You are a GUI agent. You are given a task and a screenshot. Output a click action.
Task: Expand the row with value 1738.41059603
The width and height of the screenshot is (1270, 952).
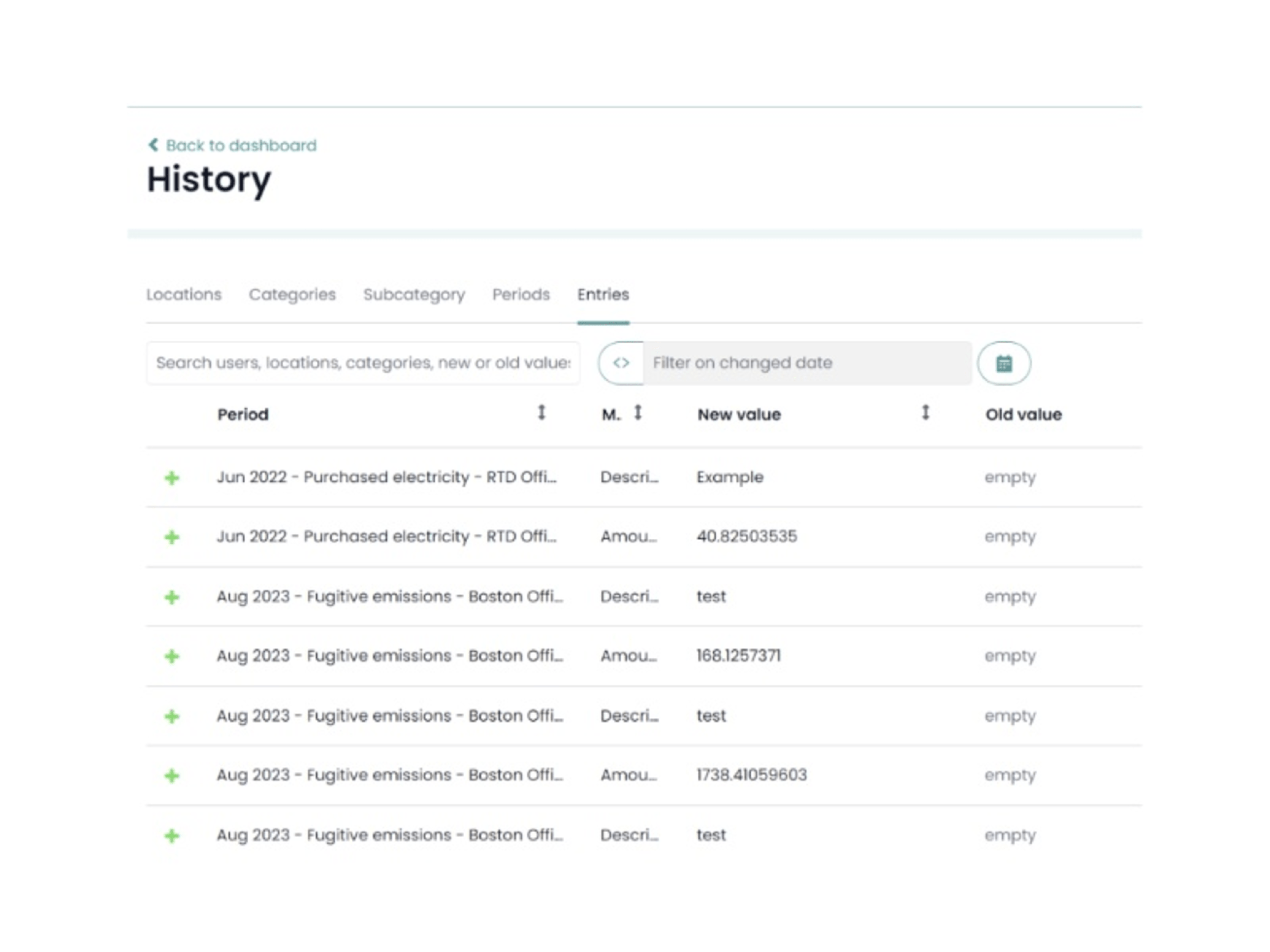(172, 775)
